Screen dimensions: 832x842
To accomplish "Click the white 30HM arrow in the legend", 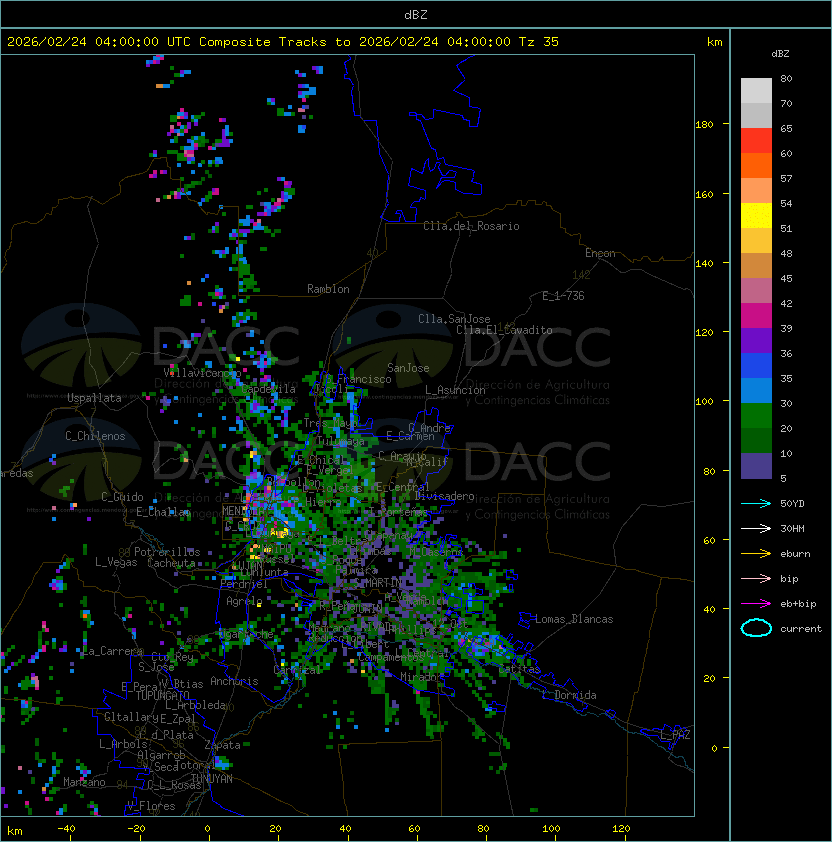I will coord(756,528).
